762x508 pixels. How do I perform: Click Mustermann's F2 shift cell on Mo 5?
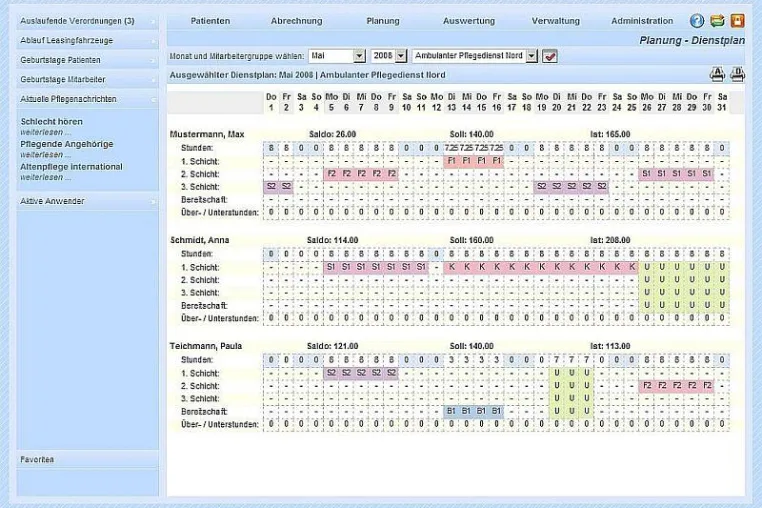tap(331, 174)
